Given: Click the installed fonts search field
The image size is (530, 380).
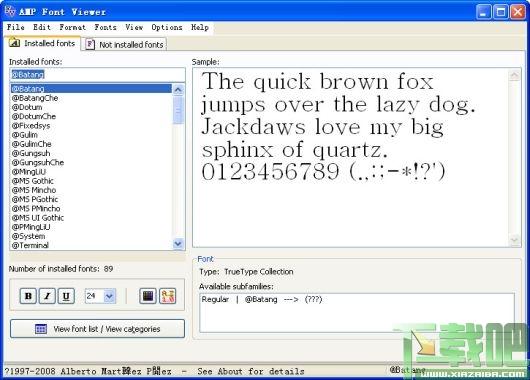Looking at the screenshot, I should coord(97,74).
